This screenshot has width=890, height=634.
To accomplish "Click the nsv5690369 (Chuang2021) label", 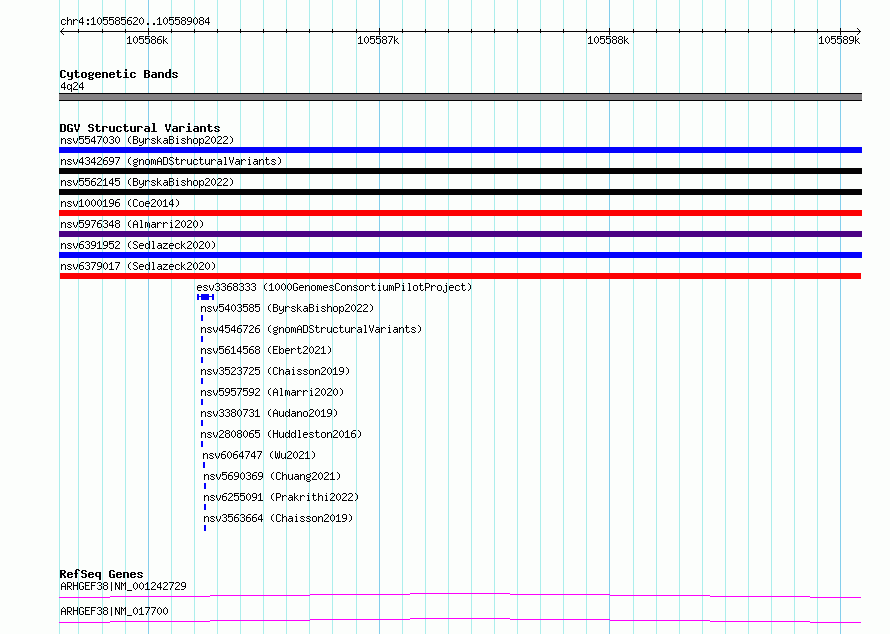I will pos(272,476).
